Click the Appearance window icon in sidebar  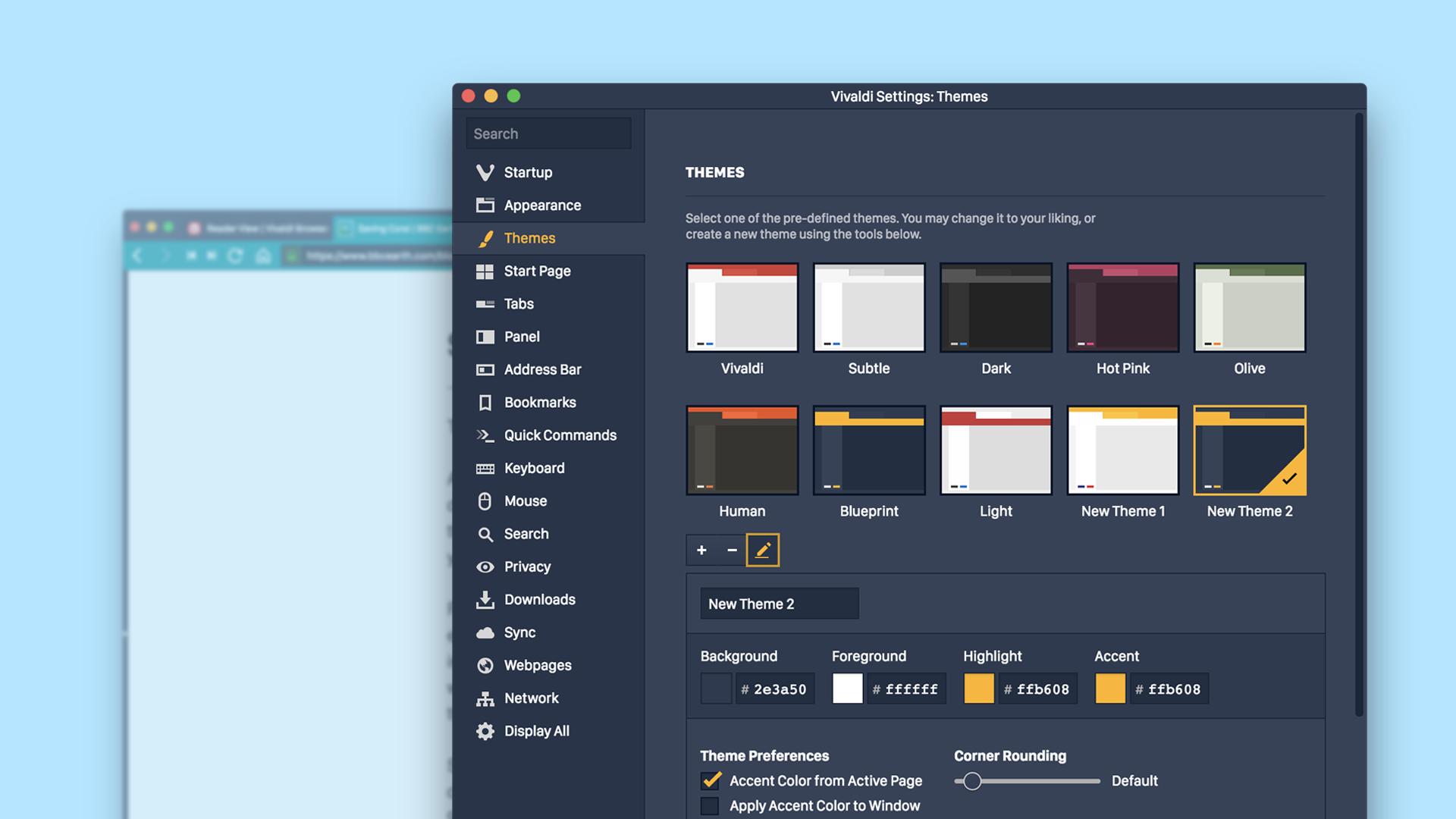click(485, 205)
